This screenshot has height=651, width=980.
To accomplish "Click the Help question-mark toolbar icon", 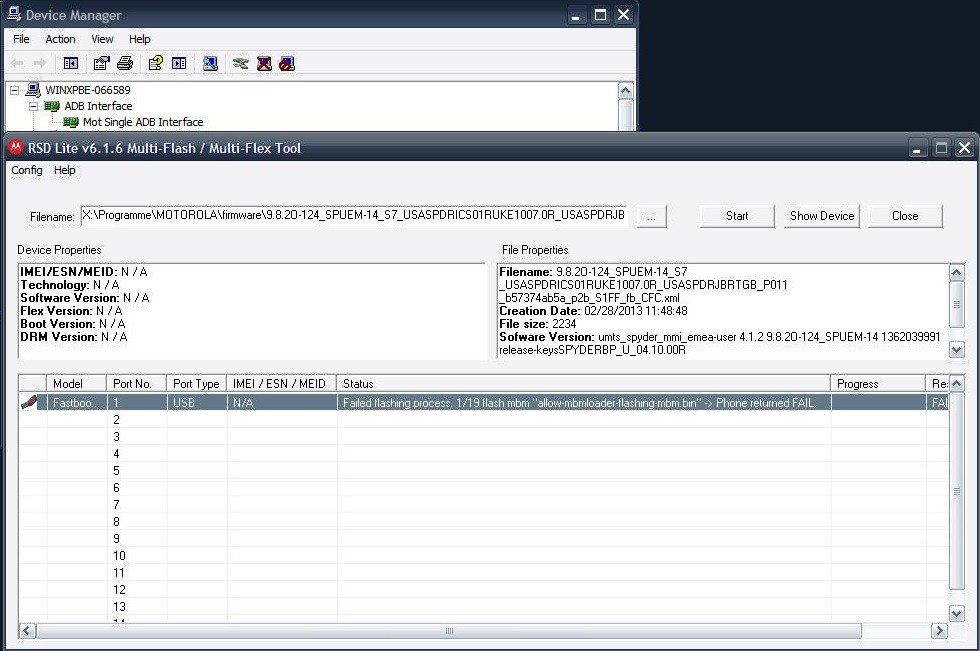I will tap(156, 63).
